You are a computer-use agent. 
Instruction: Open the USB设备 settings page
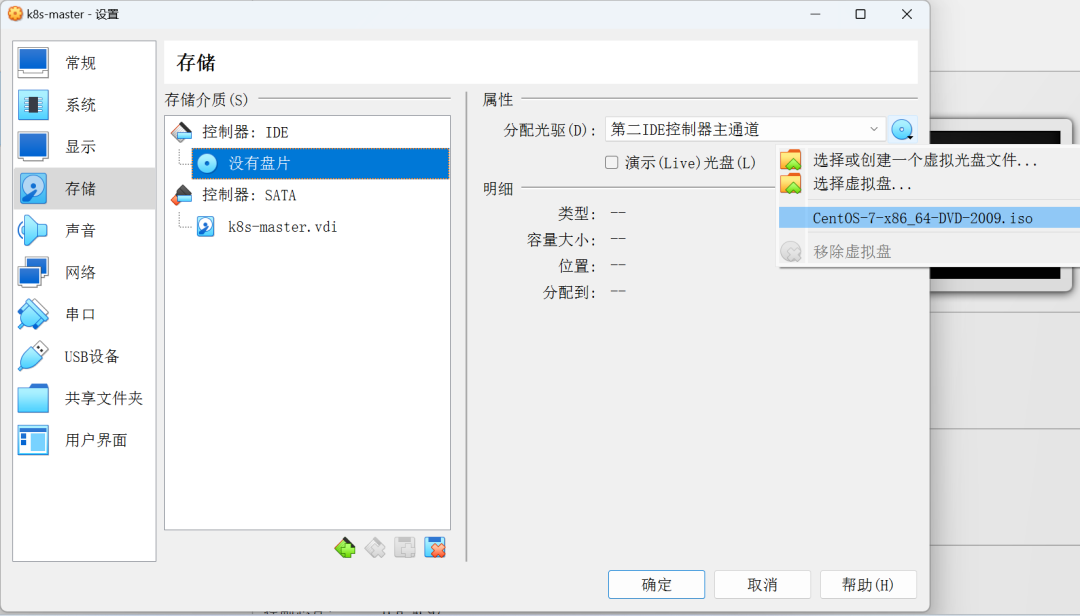pos(84,356)
